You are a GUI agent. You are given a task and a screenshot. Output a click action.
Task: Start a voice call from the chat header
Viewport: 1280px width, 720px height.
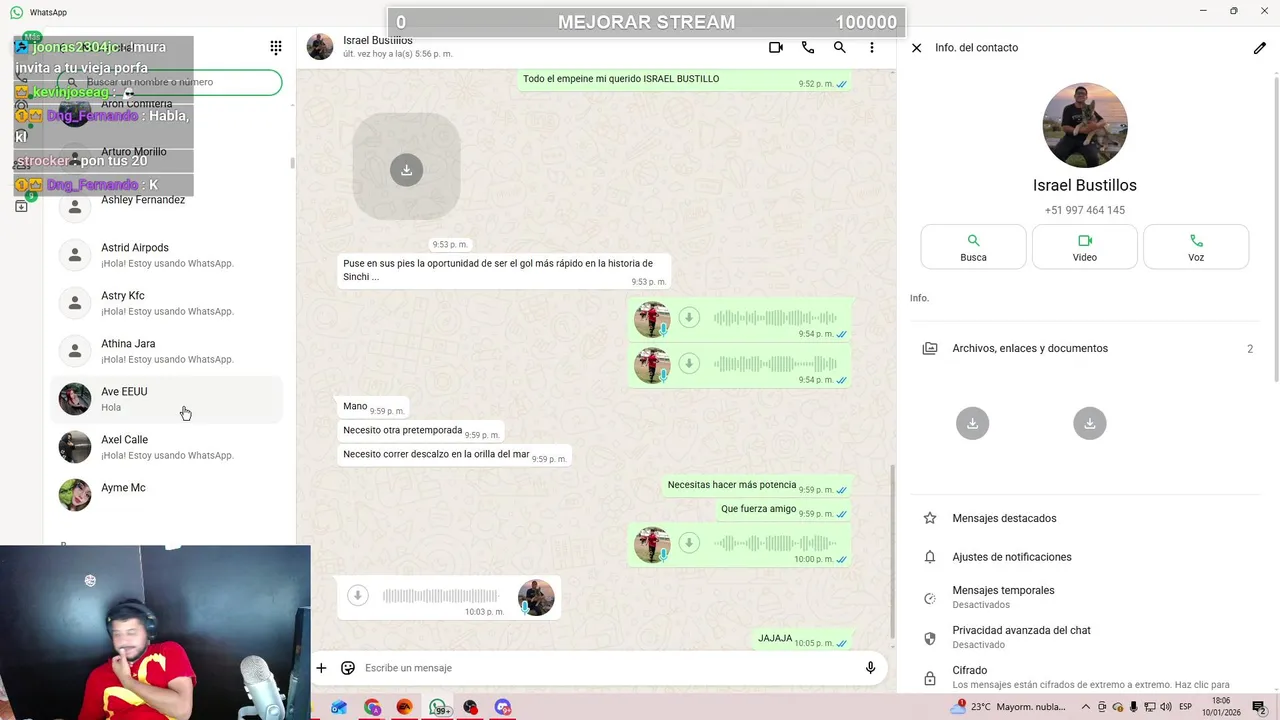click(808, 47)
